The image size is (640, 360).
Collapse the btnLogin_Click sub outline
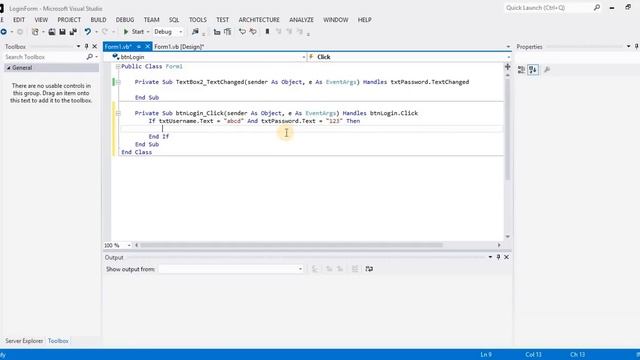point(118,113)
